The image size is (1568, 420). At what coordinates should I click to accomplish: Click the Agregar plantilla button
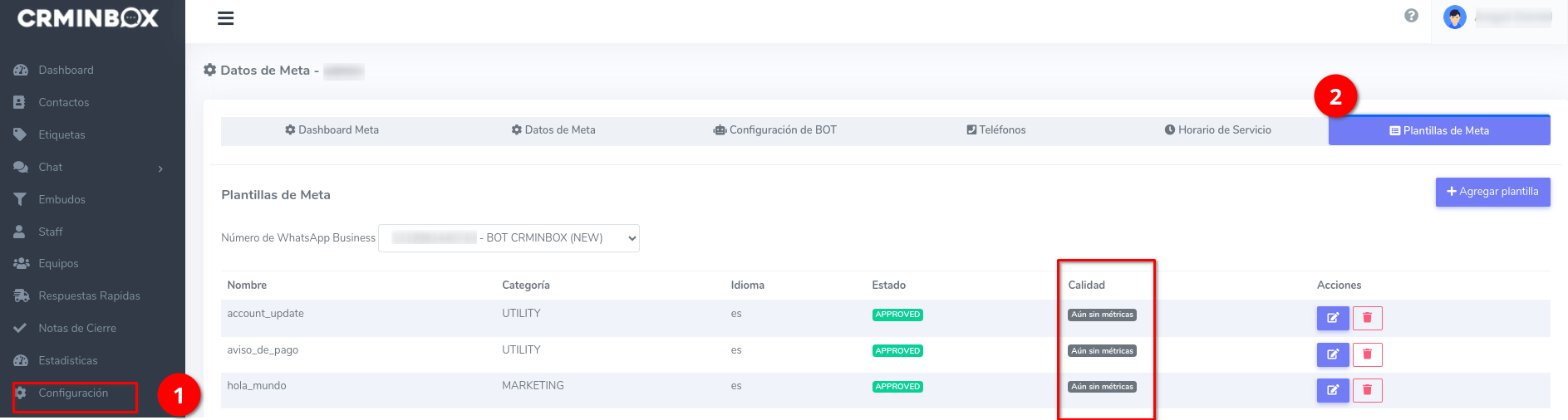pos(1492,192)
